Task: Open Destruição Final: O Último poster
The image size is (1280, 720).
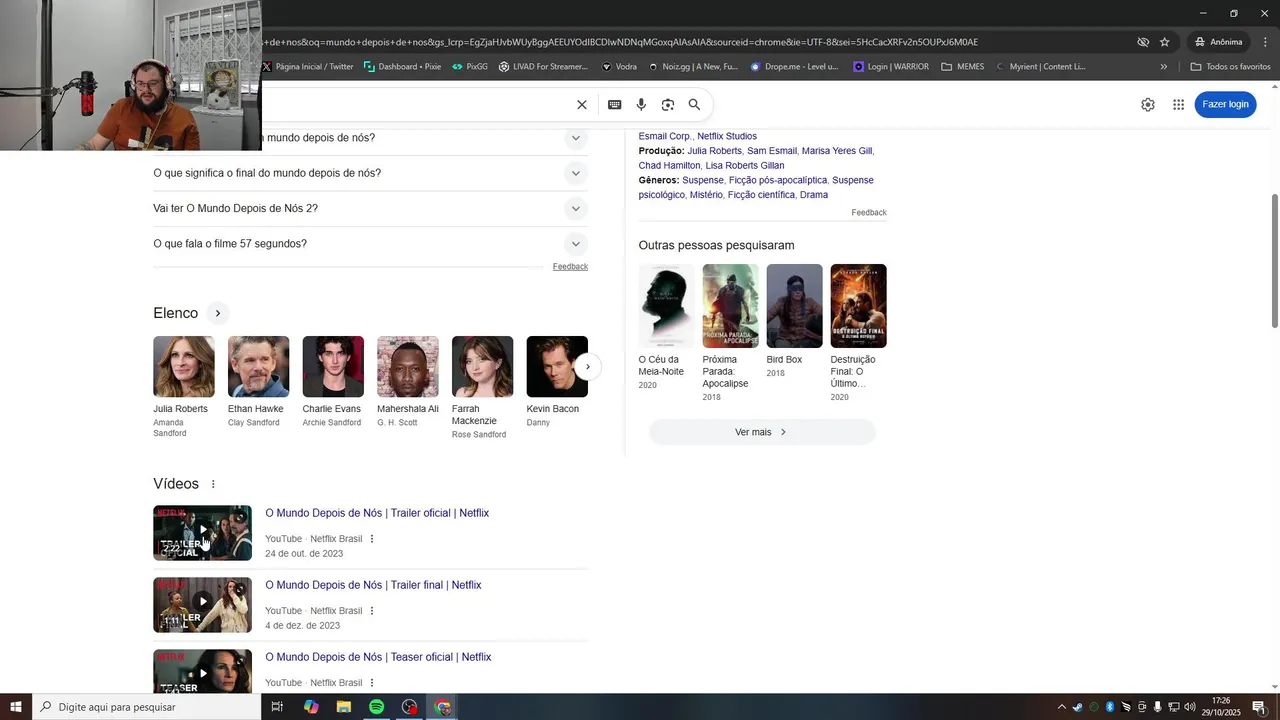Action: tap(859, 306)
